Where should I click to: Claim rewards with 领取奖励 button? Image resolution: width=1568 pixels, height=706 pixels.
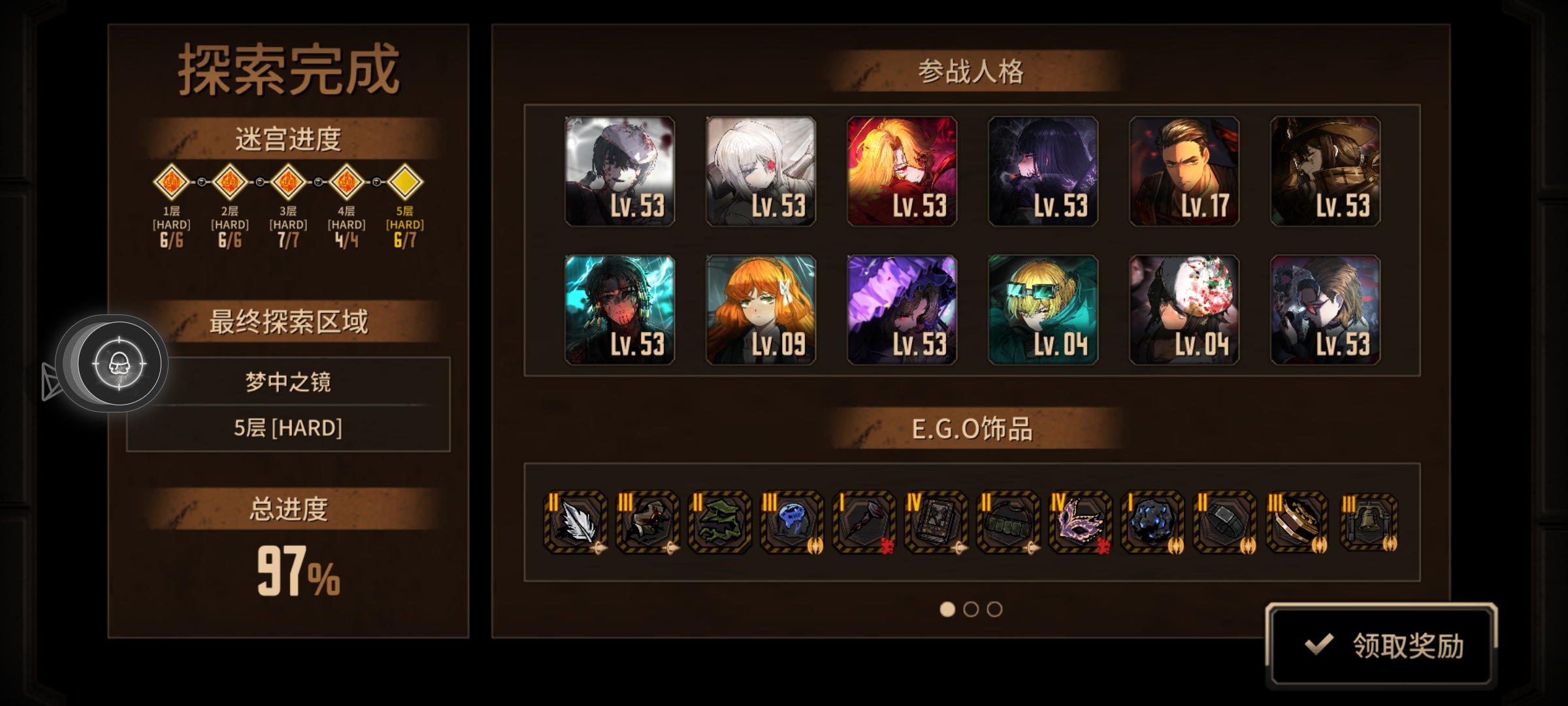click(1382, 645)
